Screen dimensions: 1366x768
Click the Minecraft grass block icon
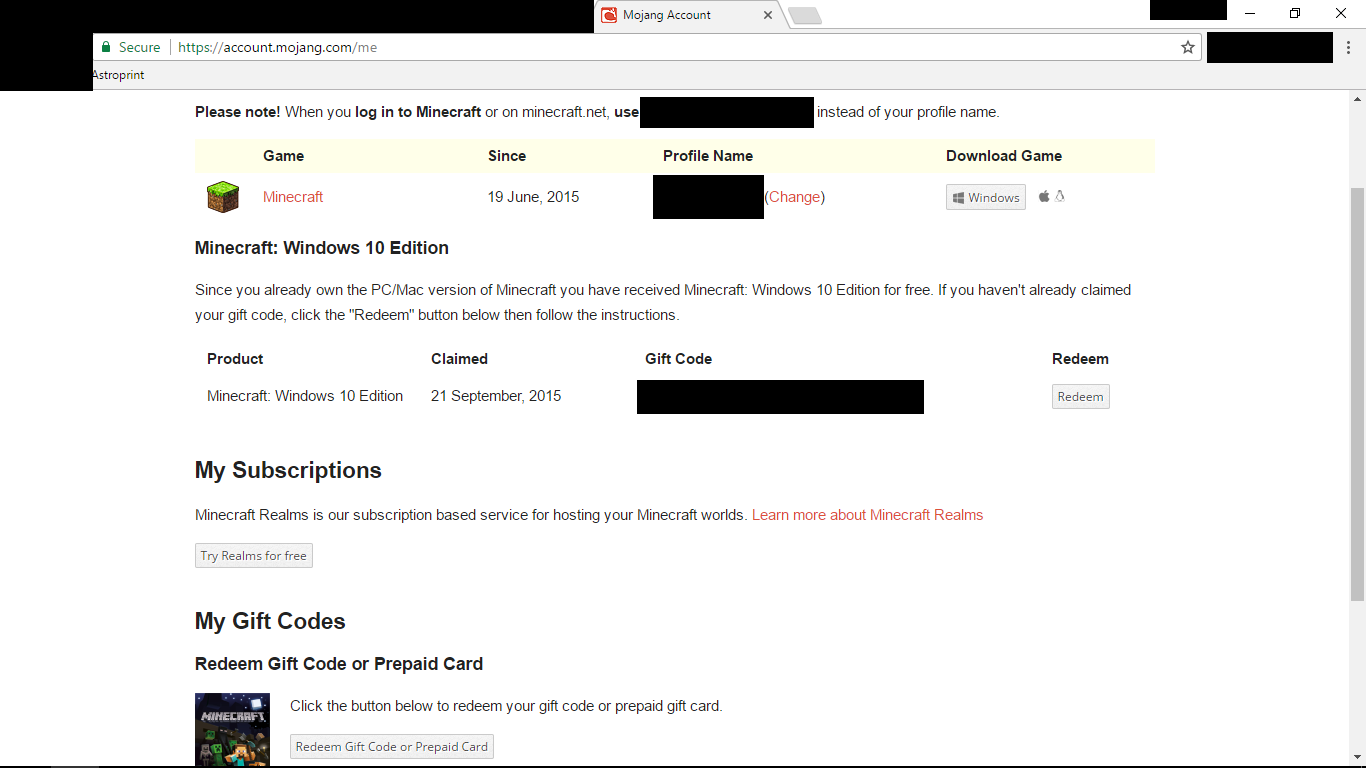[x=223, y=197]
